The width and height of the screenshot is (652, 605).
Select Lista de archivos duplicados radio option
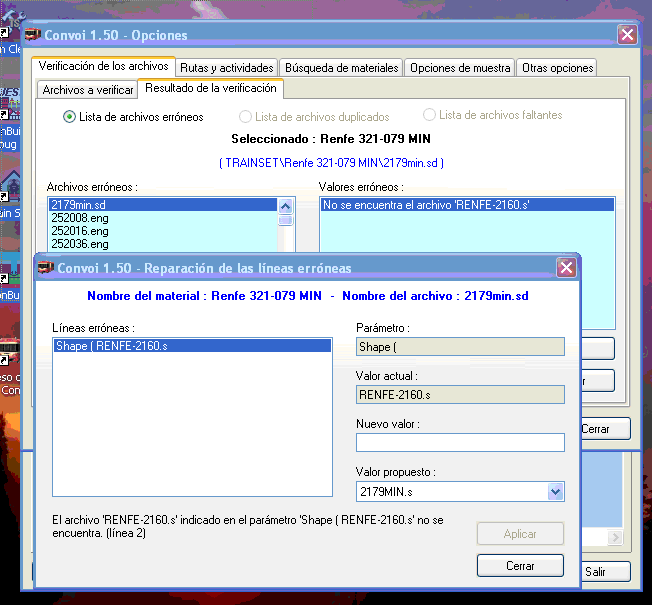(246, 117)
